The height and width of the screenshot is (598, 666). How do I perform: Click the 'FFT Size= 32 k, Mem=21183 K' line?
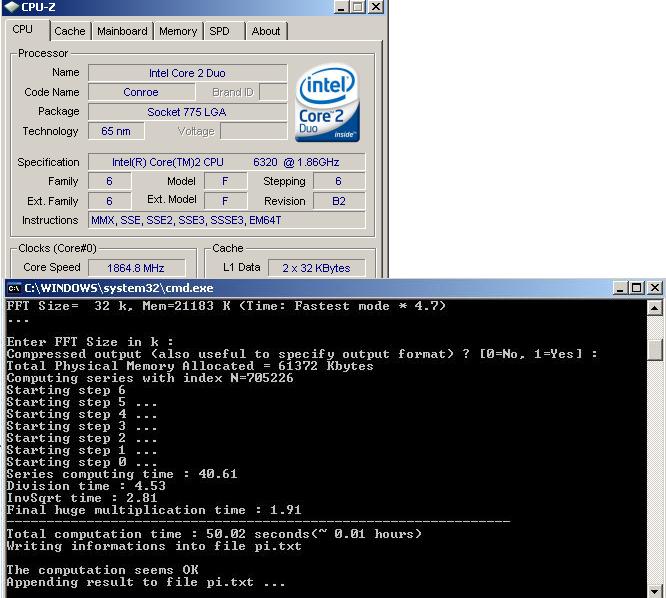tap(226, 306)
